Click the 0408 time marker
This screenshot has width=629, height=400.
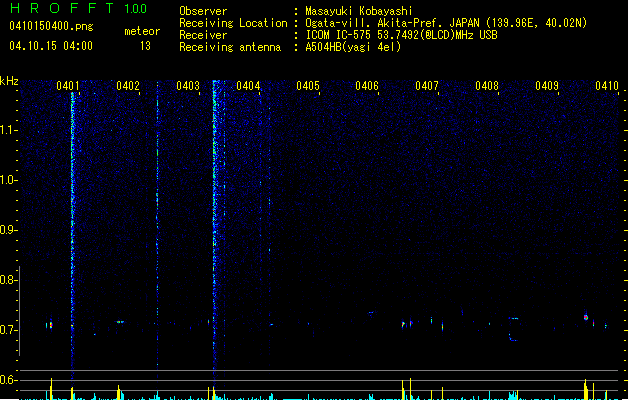coord(487,86)
